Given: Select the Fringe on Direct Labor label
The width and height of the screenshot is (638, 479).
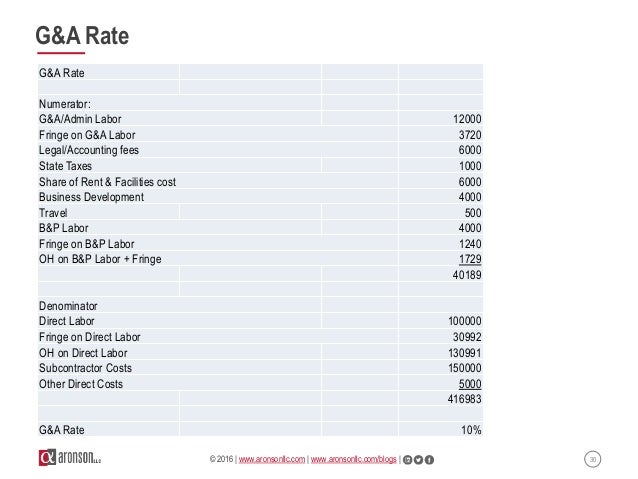Looking at the screenshot, I should tap(90, 337).
